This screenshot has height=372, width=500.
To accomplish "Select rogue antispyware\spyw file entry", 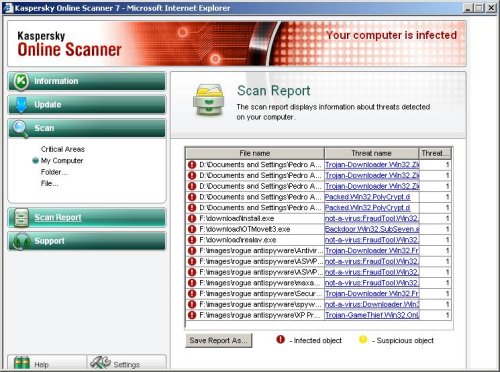I will pos(261,304).
